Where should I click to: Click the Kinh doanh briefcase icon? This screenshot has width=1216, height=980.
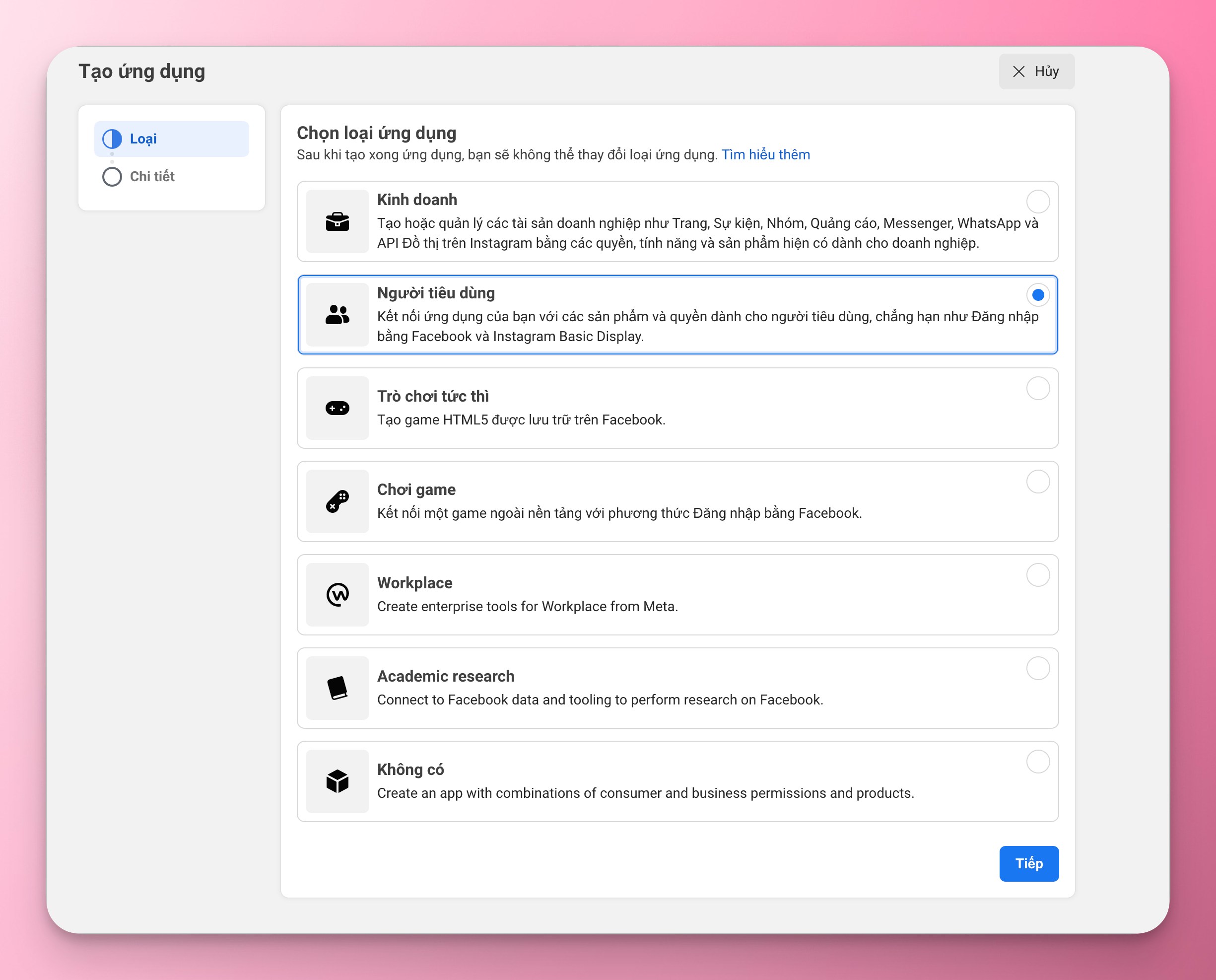tap(337, 221)
